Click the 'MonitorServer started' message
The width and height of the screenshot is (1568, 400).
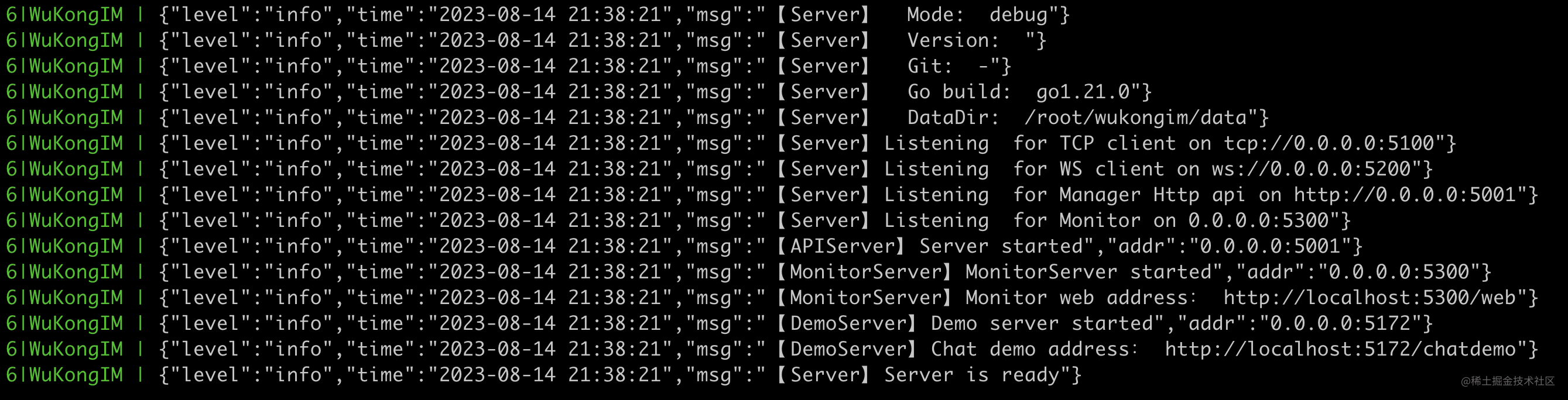pos(1089,272)
